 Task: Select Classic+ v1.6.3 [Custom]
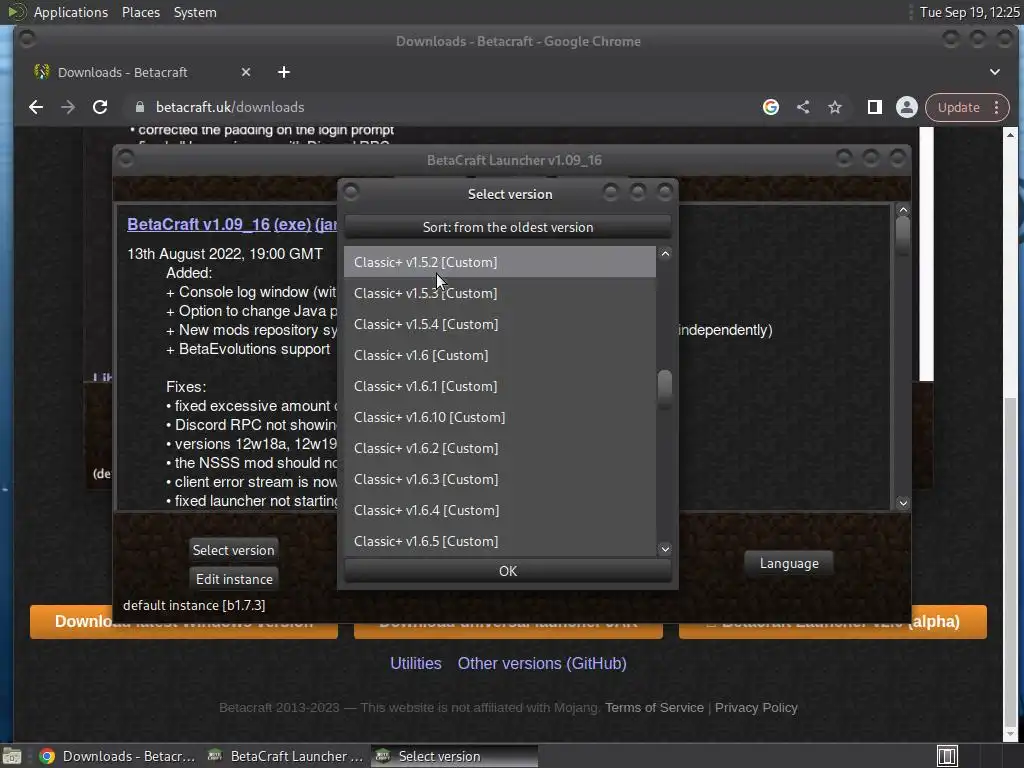500,479
